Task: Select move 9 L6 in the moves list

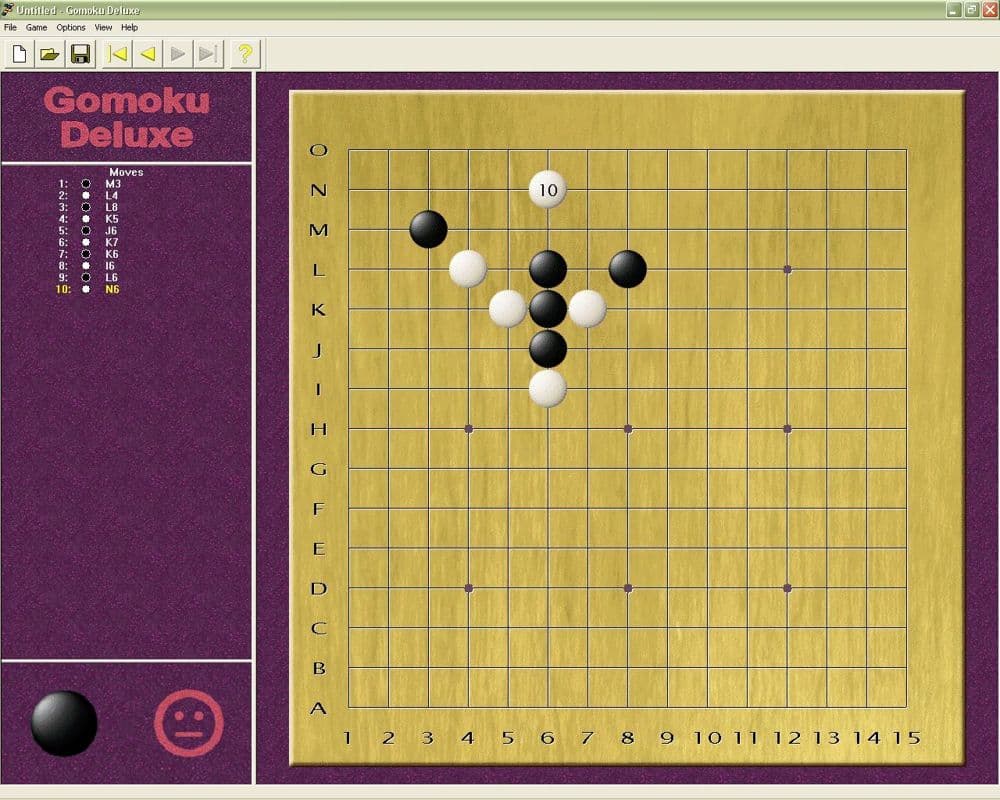Action: click(89, 277)
